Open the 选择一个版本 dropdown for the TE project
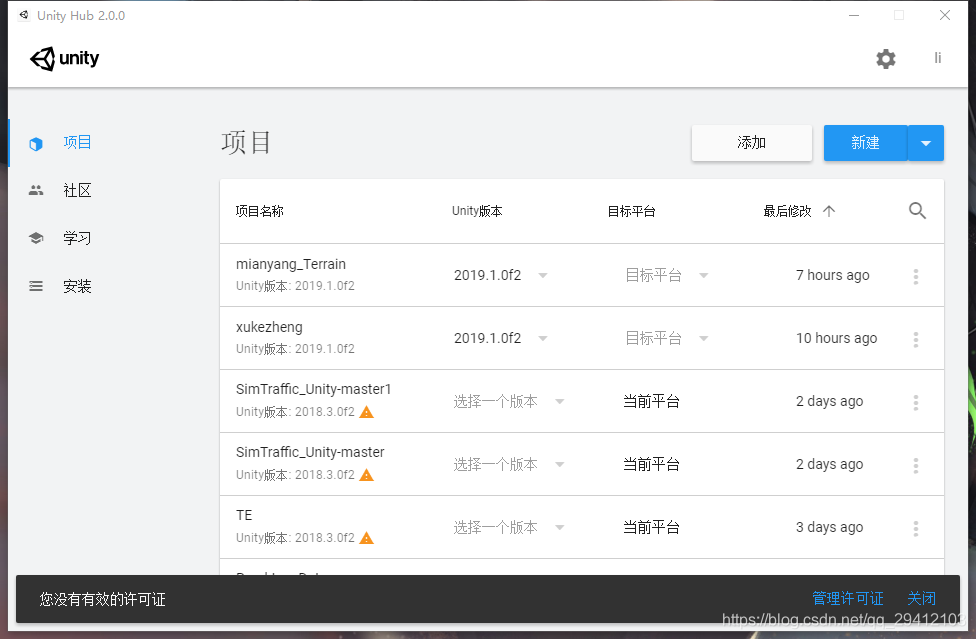Screen dimensions: 976x639 tap(509, 527)
